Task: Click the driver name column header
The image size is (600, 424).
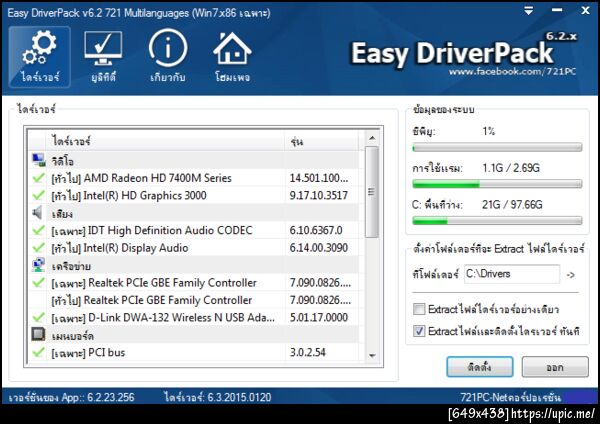Action: (165, 142)
